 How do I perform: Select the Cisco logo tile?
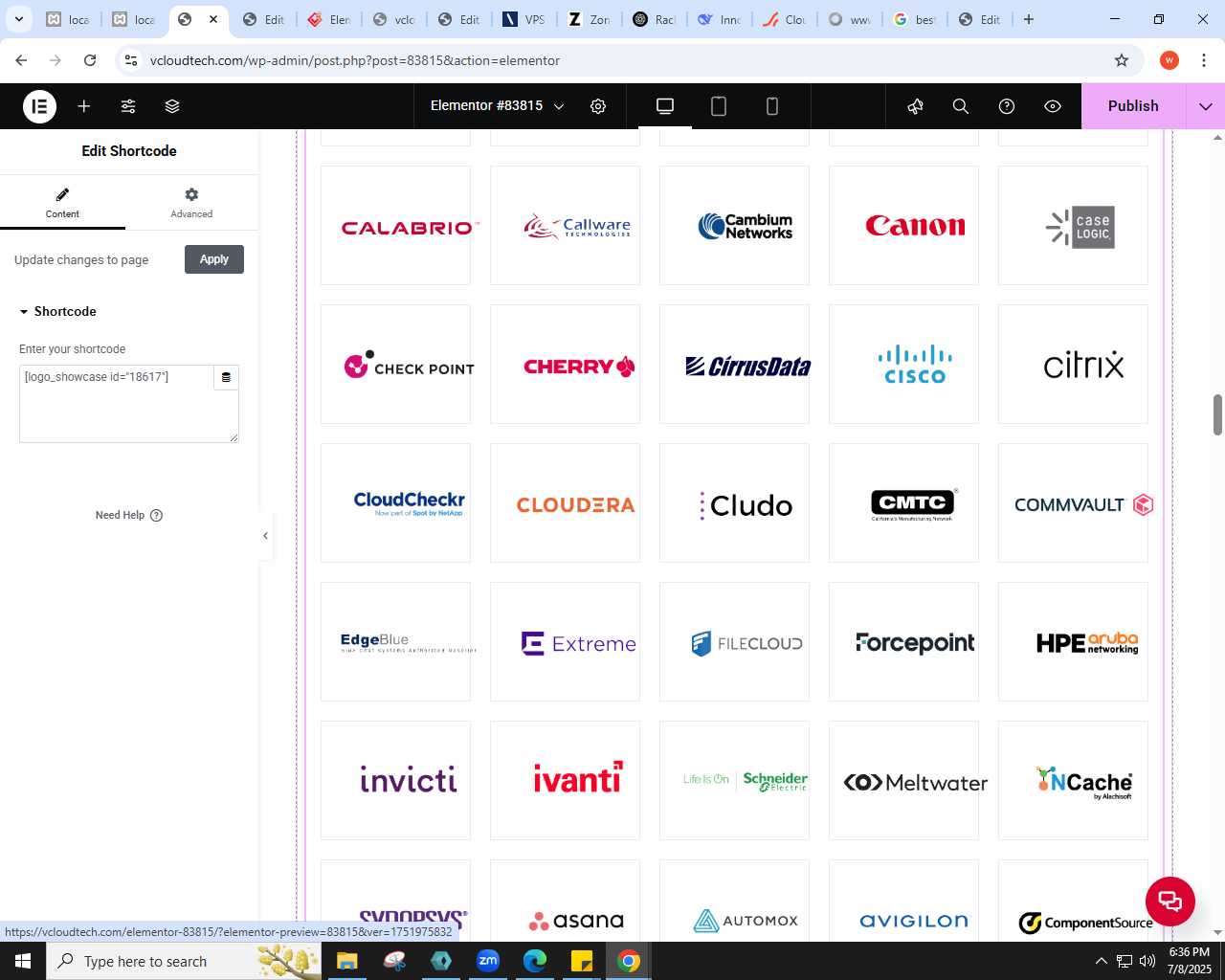903,365
